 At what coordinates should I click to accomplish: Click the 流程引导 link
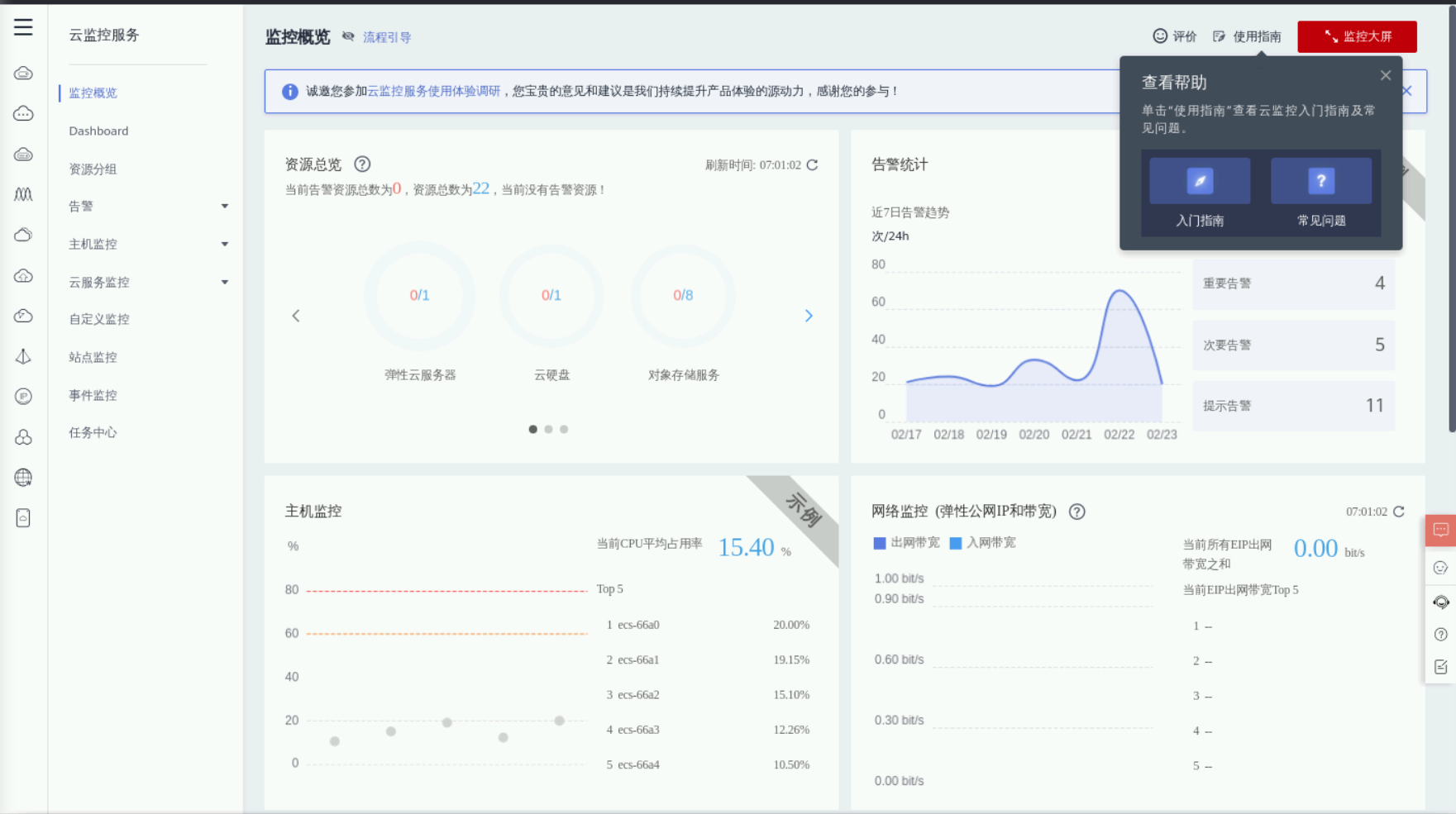click(x=387, y=37)
